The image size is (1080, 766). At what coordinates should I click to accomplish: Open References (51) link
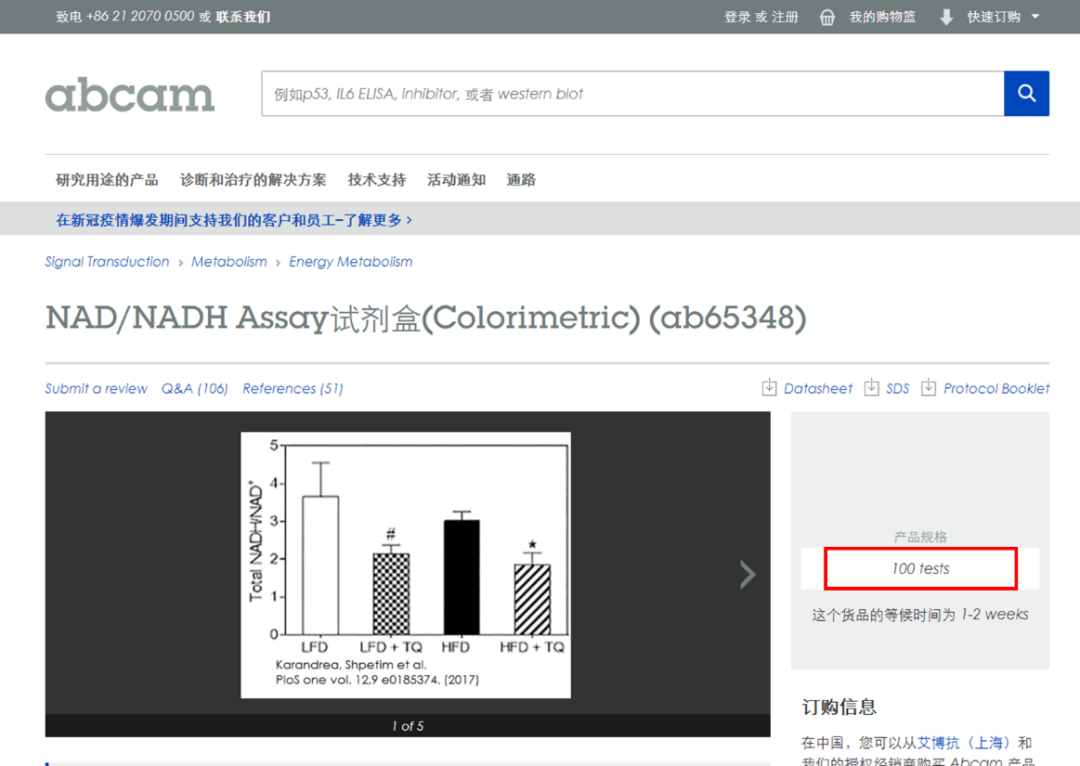pos(293,389)
